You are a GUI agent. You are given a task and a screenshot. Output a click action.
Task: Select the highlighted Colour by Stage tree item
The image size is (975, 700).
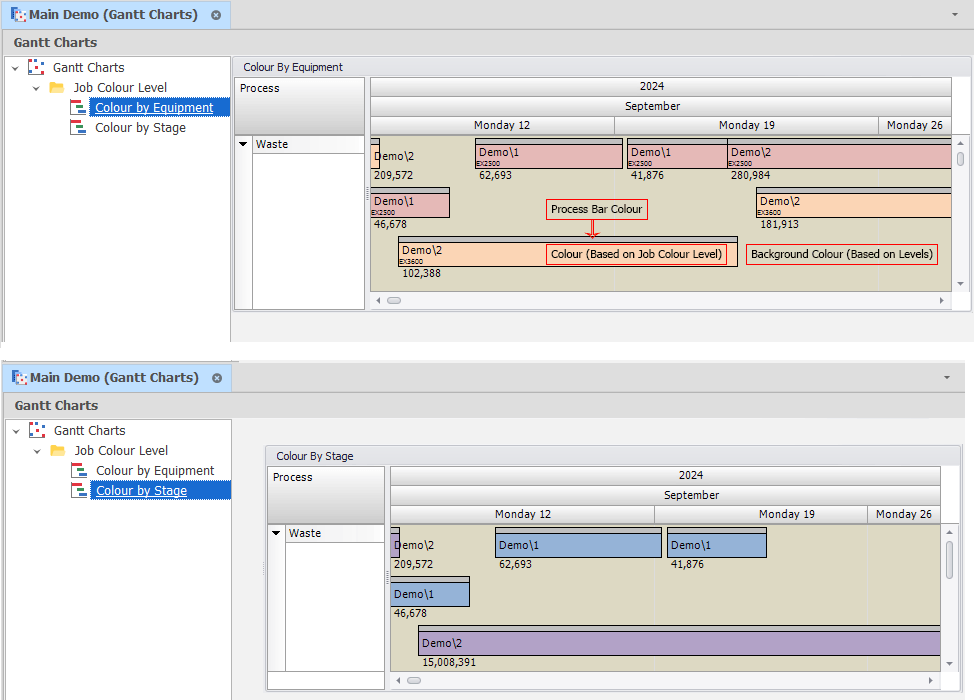point(141,491)
